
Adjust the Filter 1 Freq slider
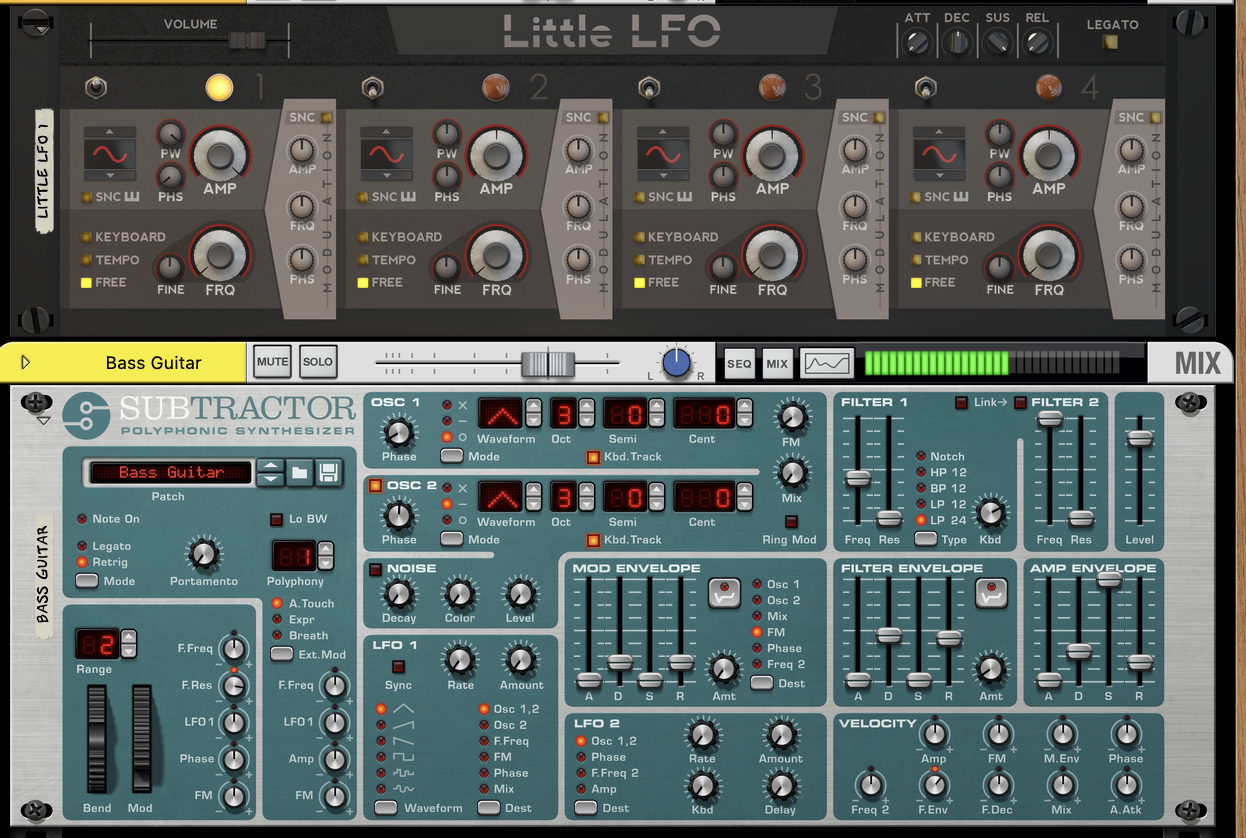point(858,479)
